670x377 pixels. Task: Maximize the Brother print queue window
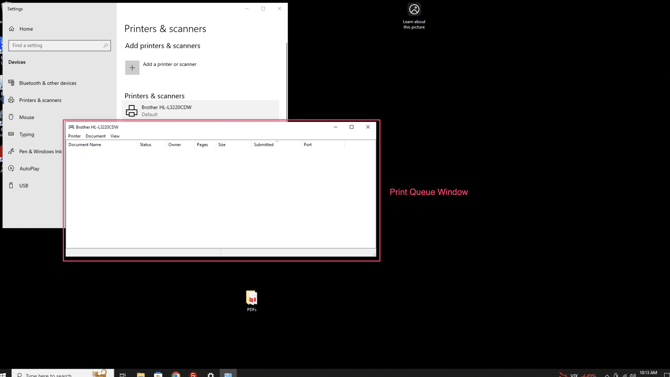352,127
